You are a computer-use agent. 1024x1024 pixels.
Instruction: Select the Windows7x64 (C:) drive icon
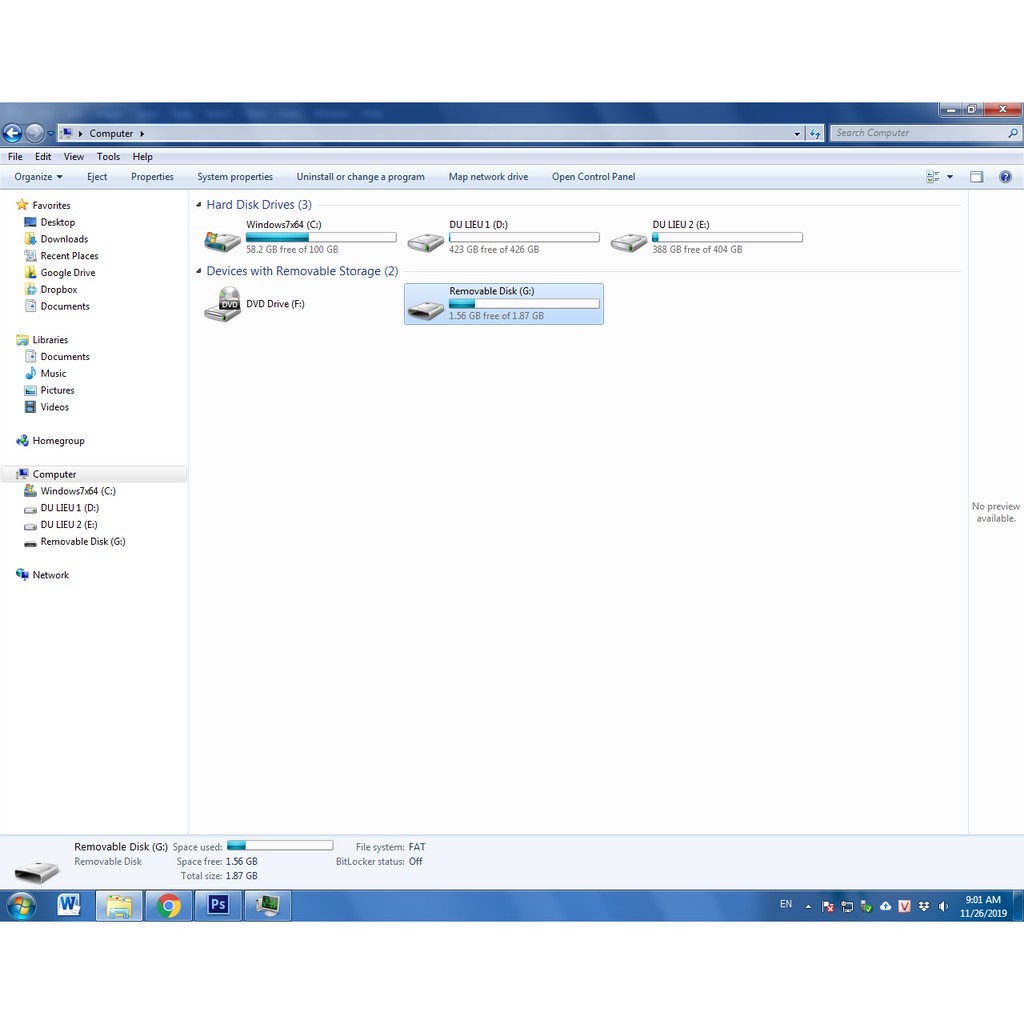pos(223,240)
